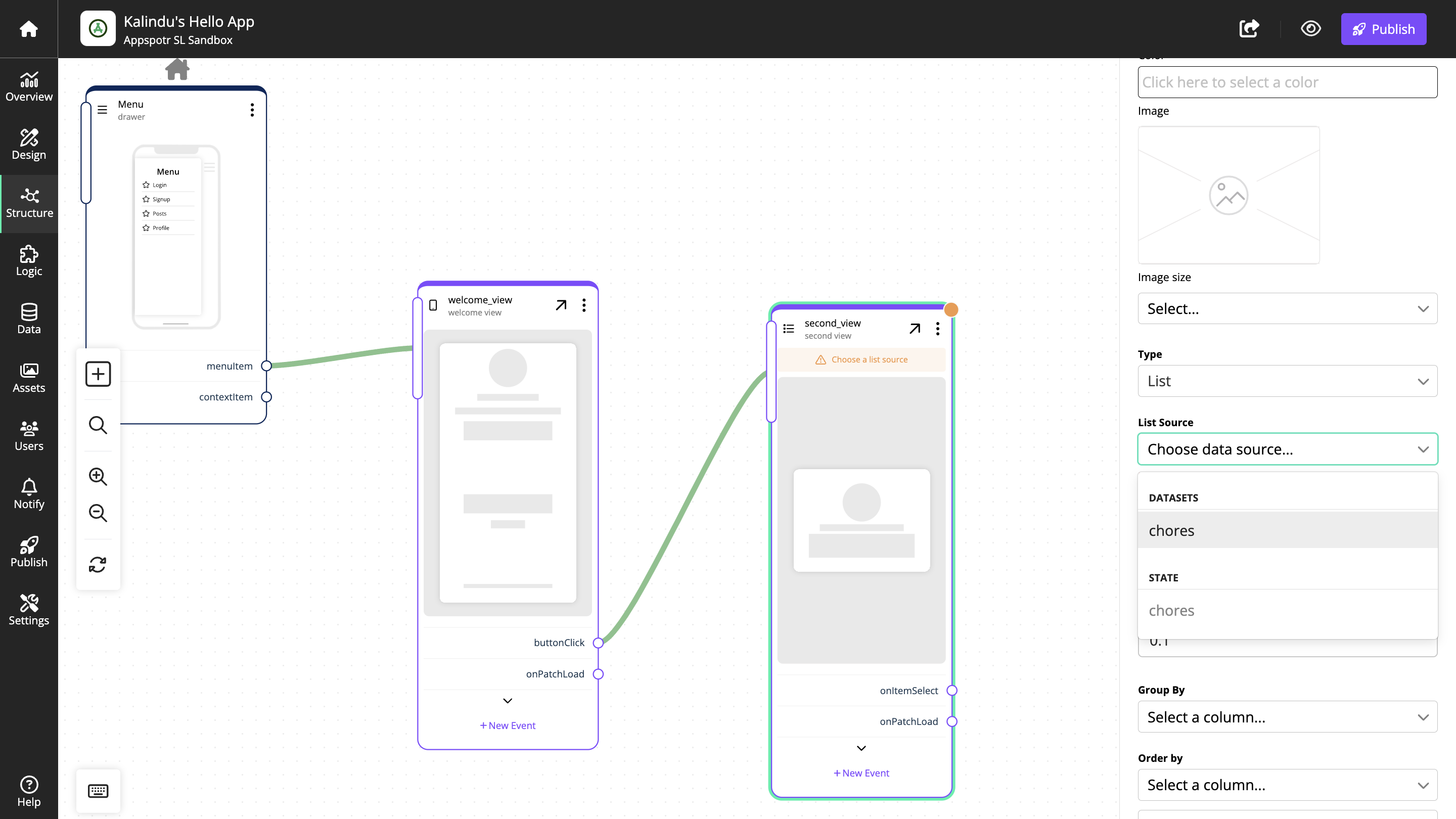This screenshot has height=819, width=1456.
Task: Select the Group By column dropdown
Action: click(1287, 717)
